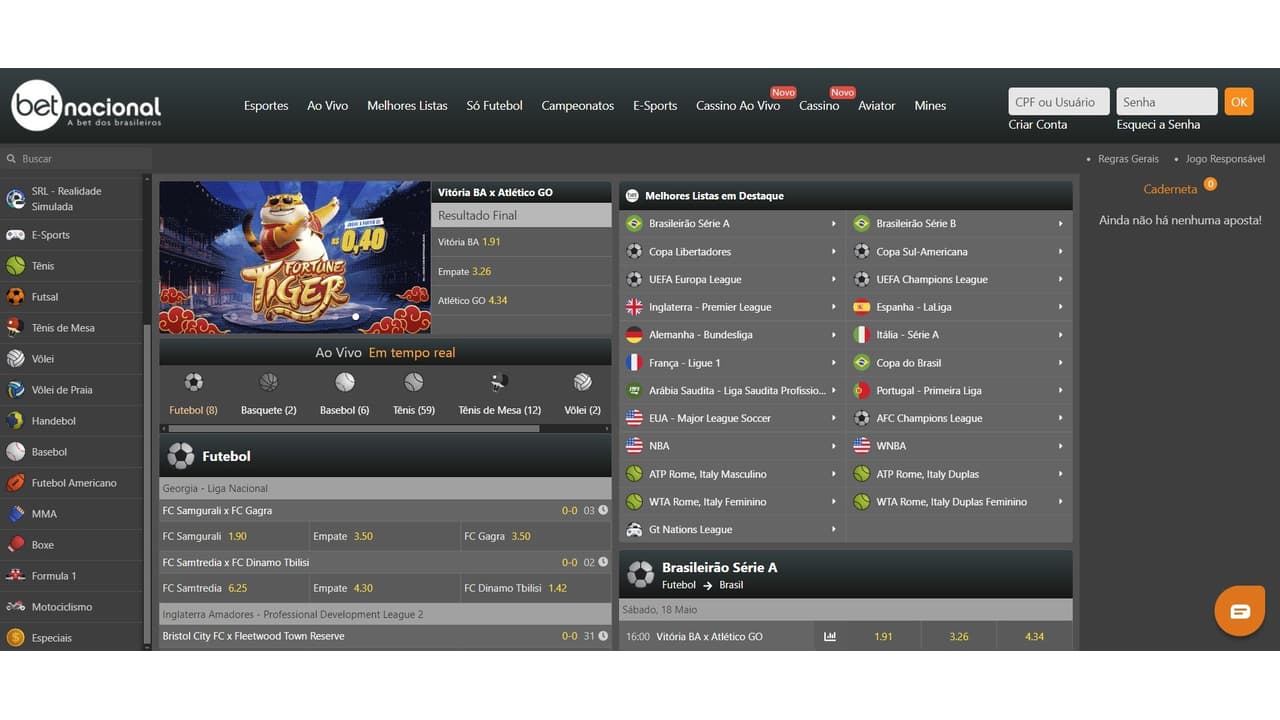The width and height of the screenshot is (1280, 720).
Task: Click the live chat bubble button
Action: [1240, 611]
